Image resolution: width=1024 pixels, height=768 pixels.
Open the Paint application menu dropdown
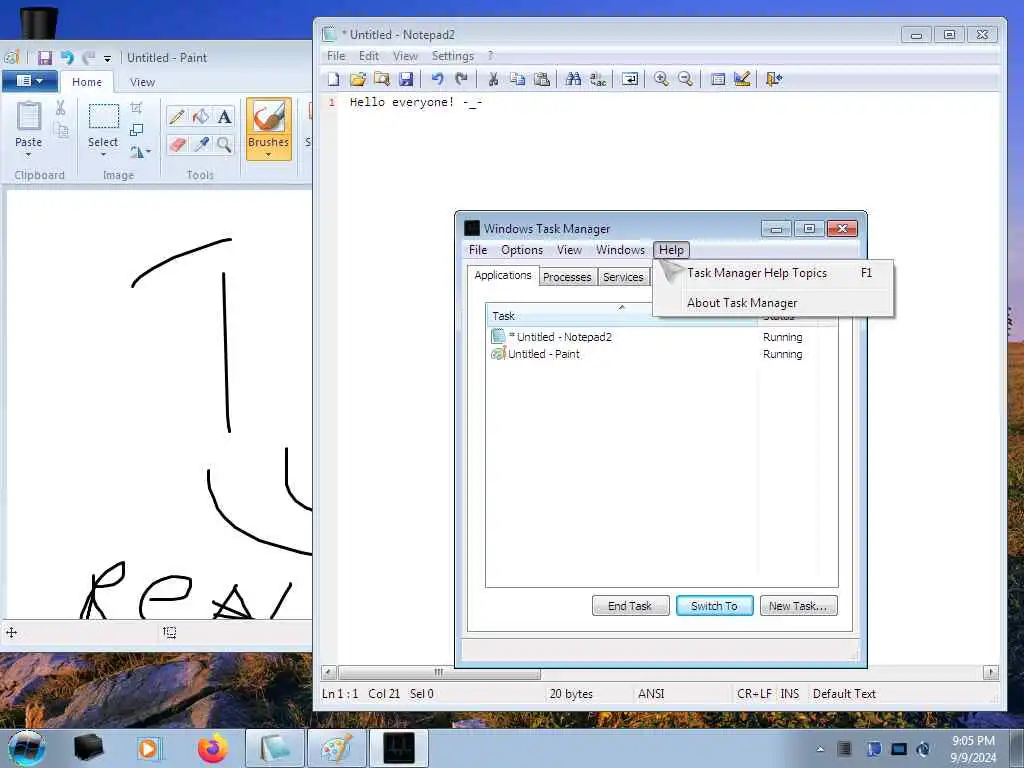[29, 80]
